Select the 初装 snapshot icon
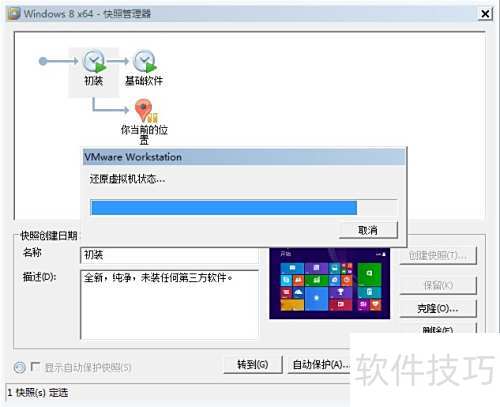The width and height of the screenshot is (500, 407). click(x=95, y=61)
